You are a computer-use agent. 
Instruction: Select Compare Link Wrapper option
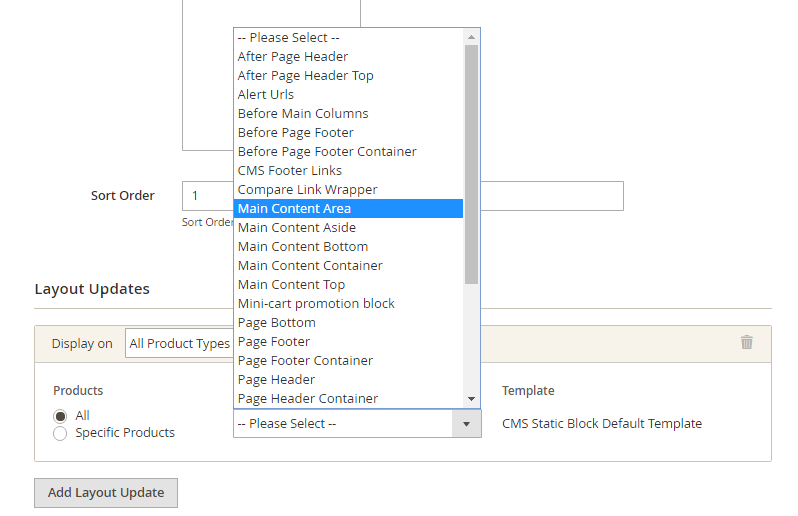click(349, 189)
